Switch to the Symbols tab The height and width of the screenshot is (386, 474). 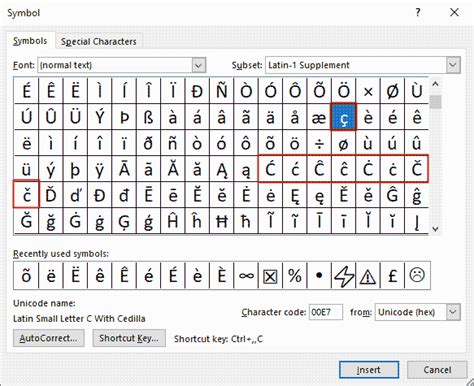30,41
